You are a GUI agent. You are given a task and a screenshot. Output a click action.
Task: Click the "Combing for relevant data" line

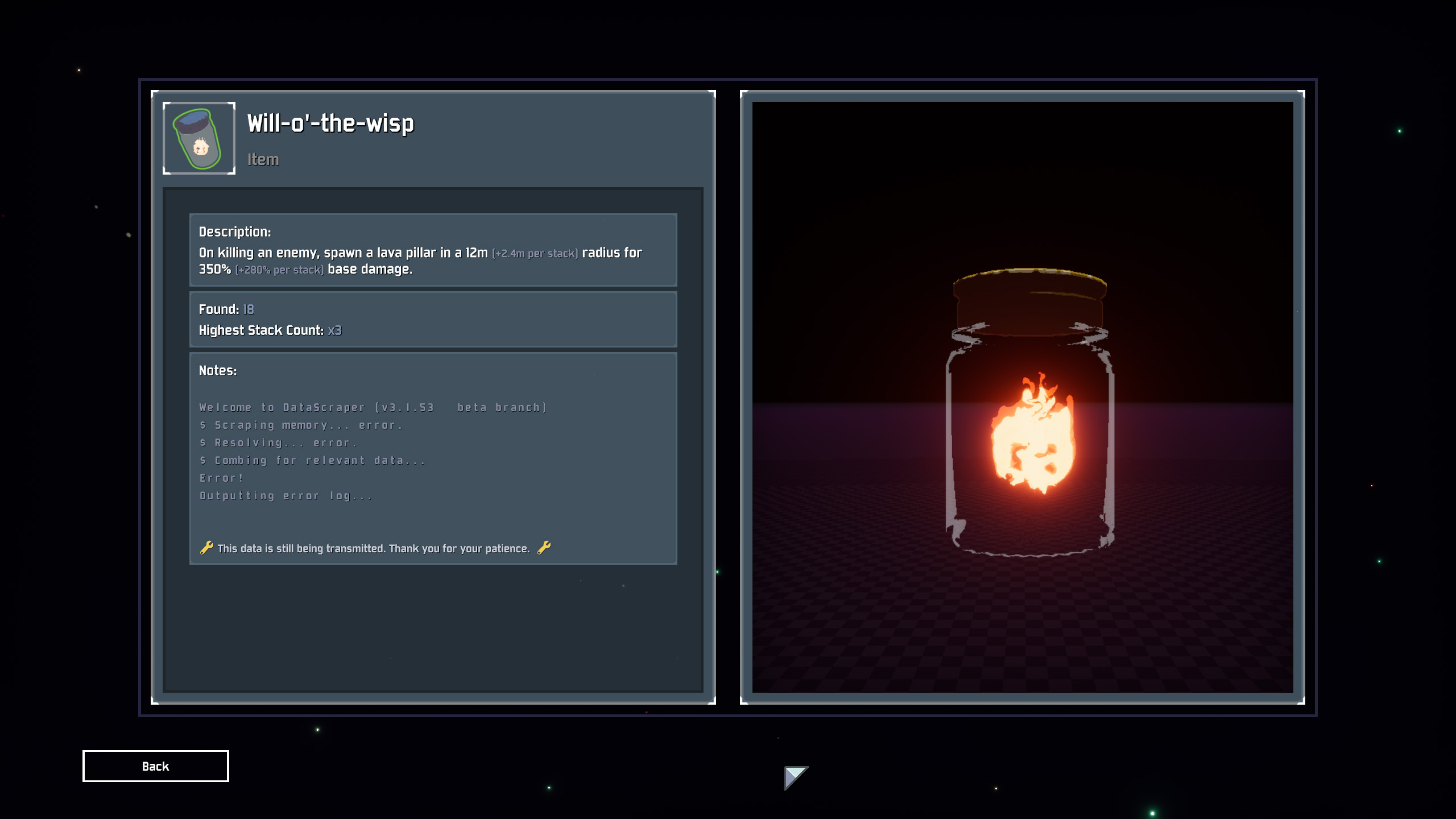pos(312,460)
